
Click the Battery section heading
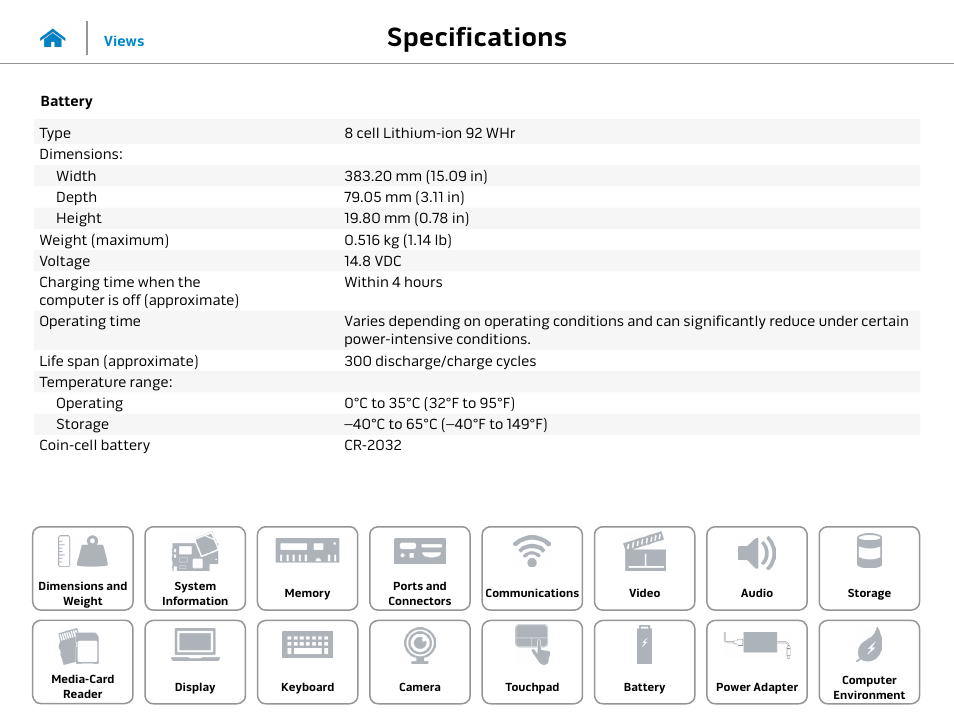[66, 101]
